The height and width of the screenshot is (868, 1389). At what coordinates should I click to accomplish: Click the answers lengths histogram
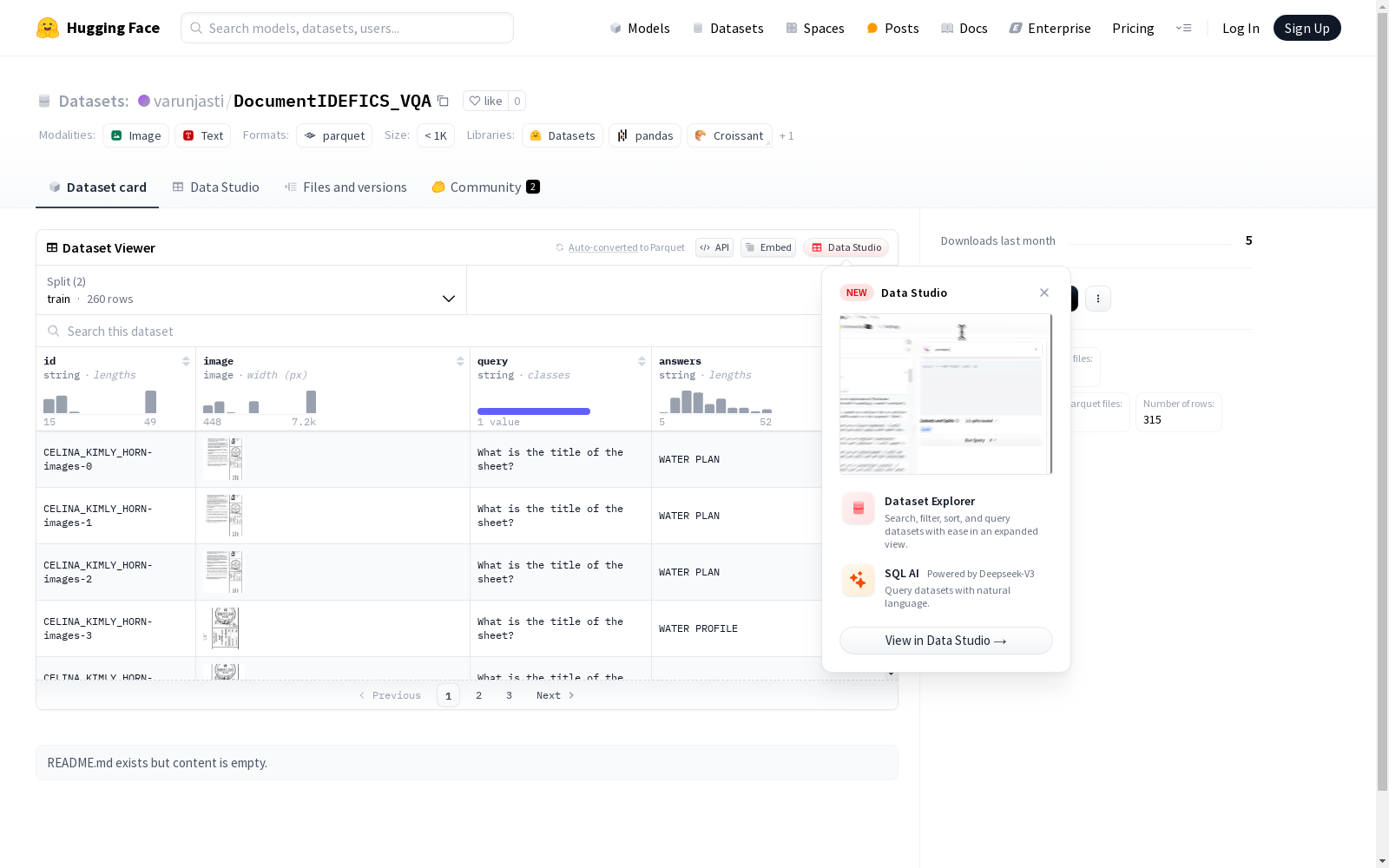715,401
